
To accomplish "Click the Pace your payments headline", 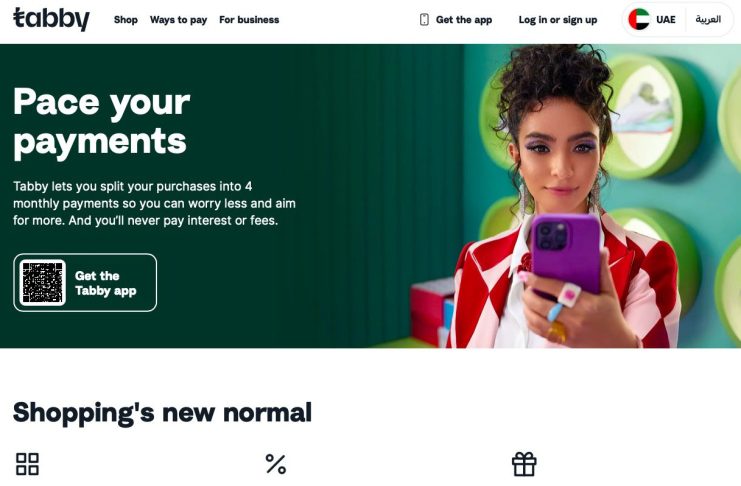I will (102, 122).
